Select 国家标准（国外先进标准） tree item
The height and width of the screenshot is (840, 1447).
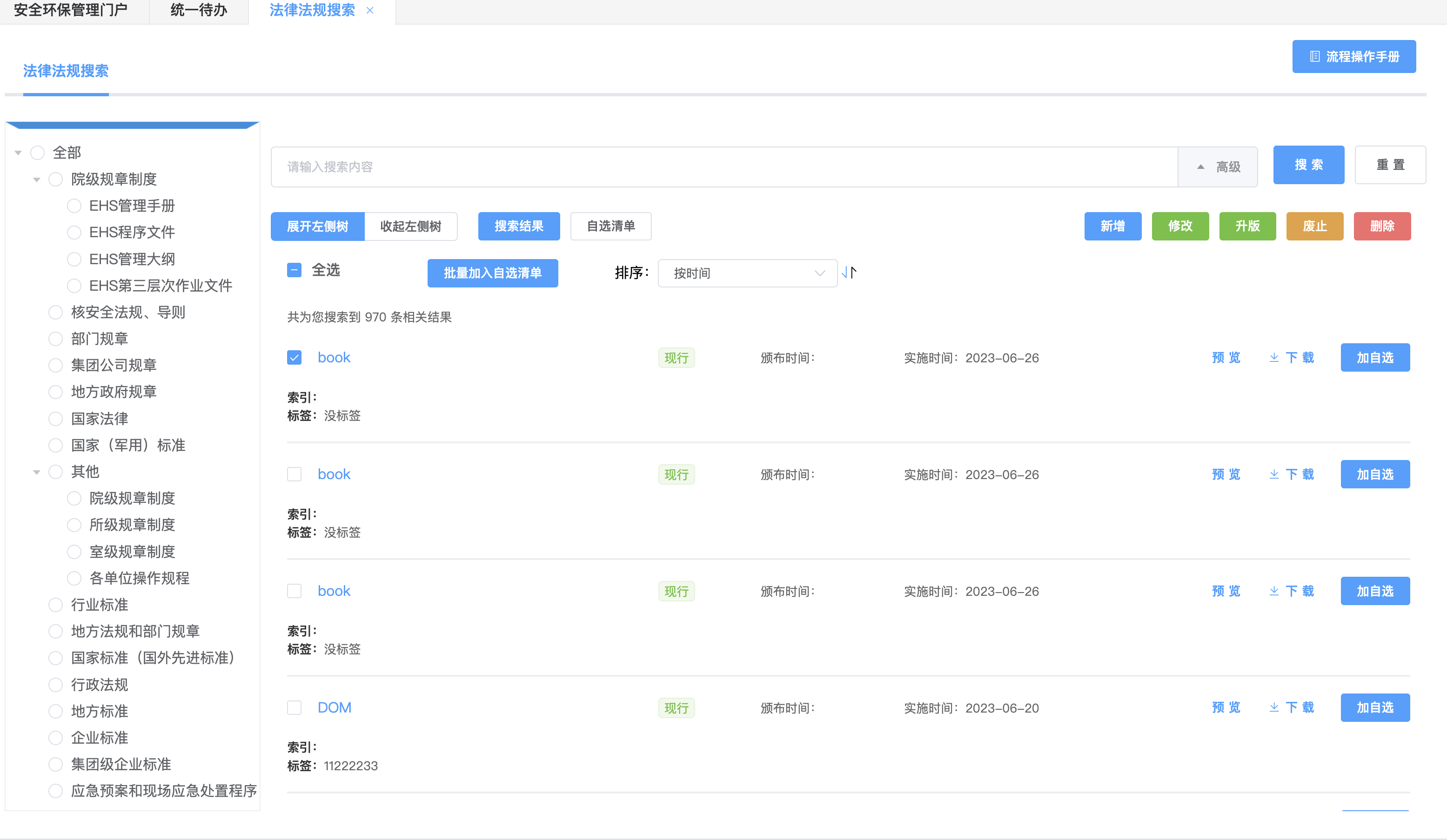(x=154, y=658)
